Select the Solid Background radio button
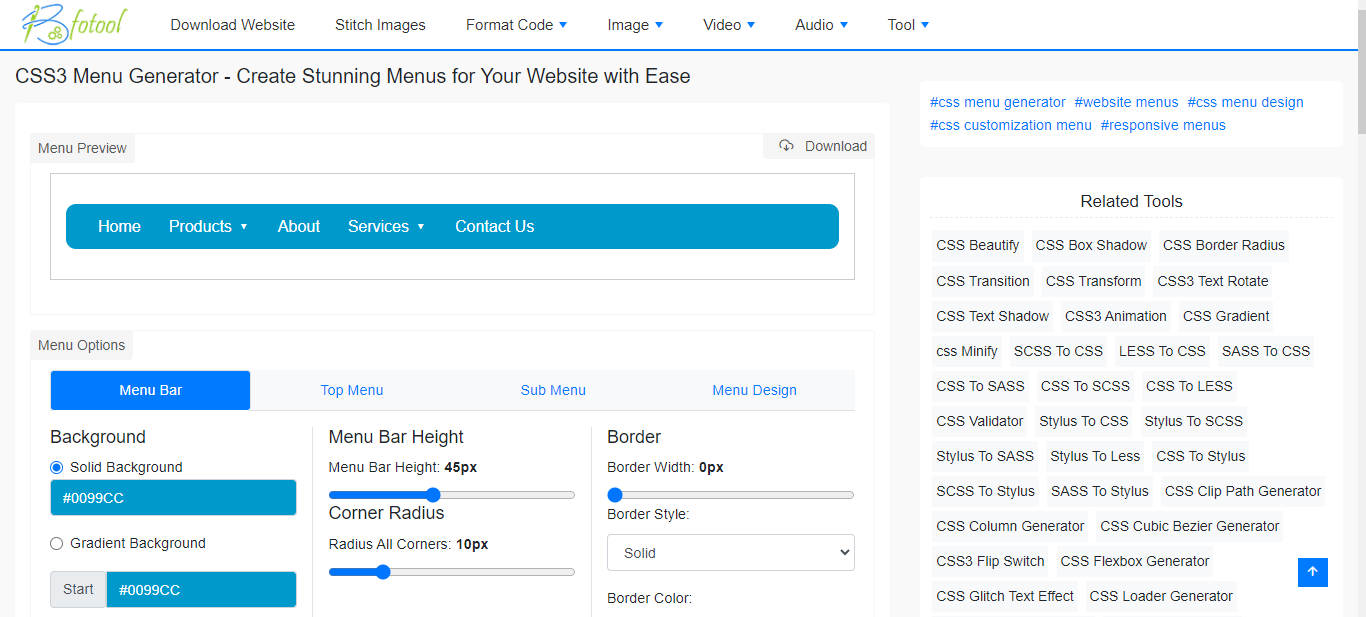1366x617 pixels. click(57, 467)
